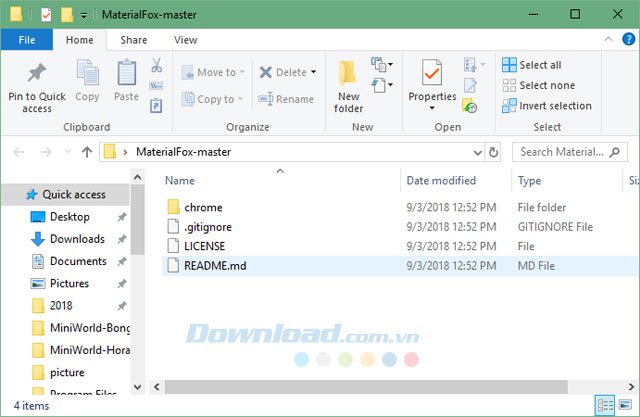Viewport: 640px width, 417px height.
Task: Click the horizontal scrollbar right arrow
Action: coord(631,386)
